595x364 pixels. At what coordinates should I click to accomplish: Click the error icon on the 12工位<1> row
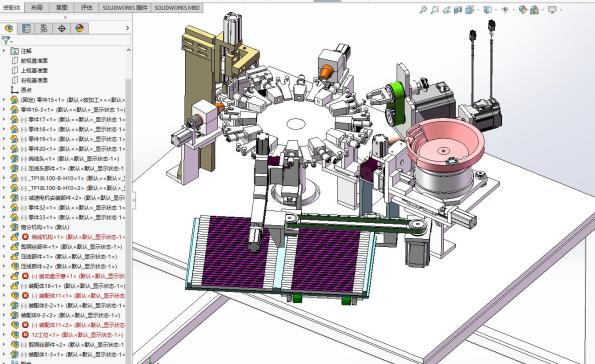tap(25, 335)
